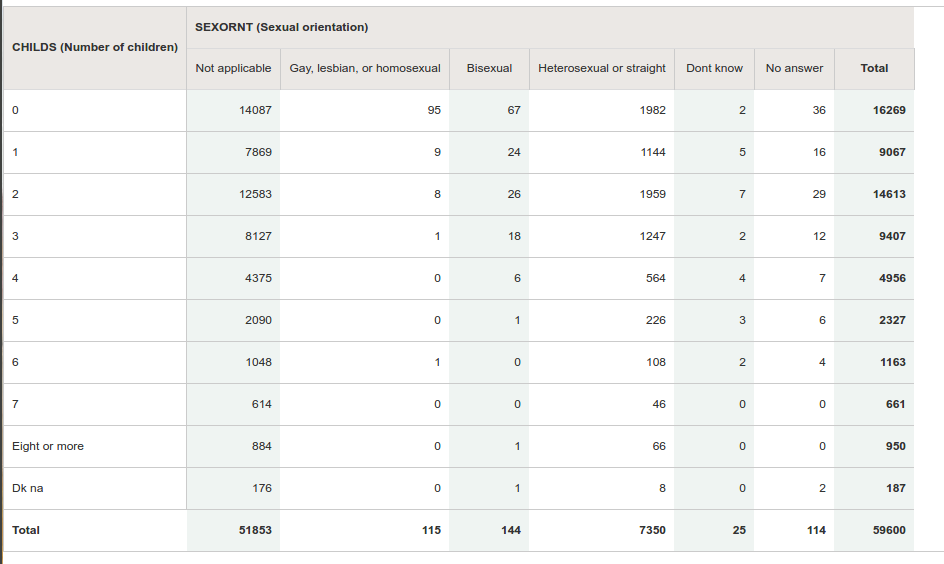Click the row total 16269

pos(889,110)
